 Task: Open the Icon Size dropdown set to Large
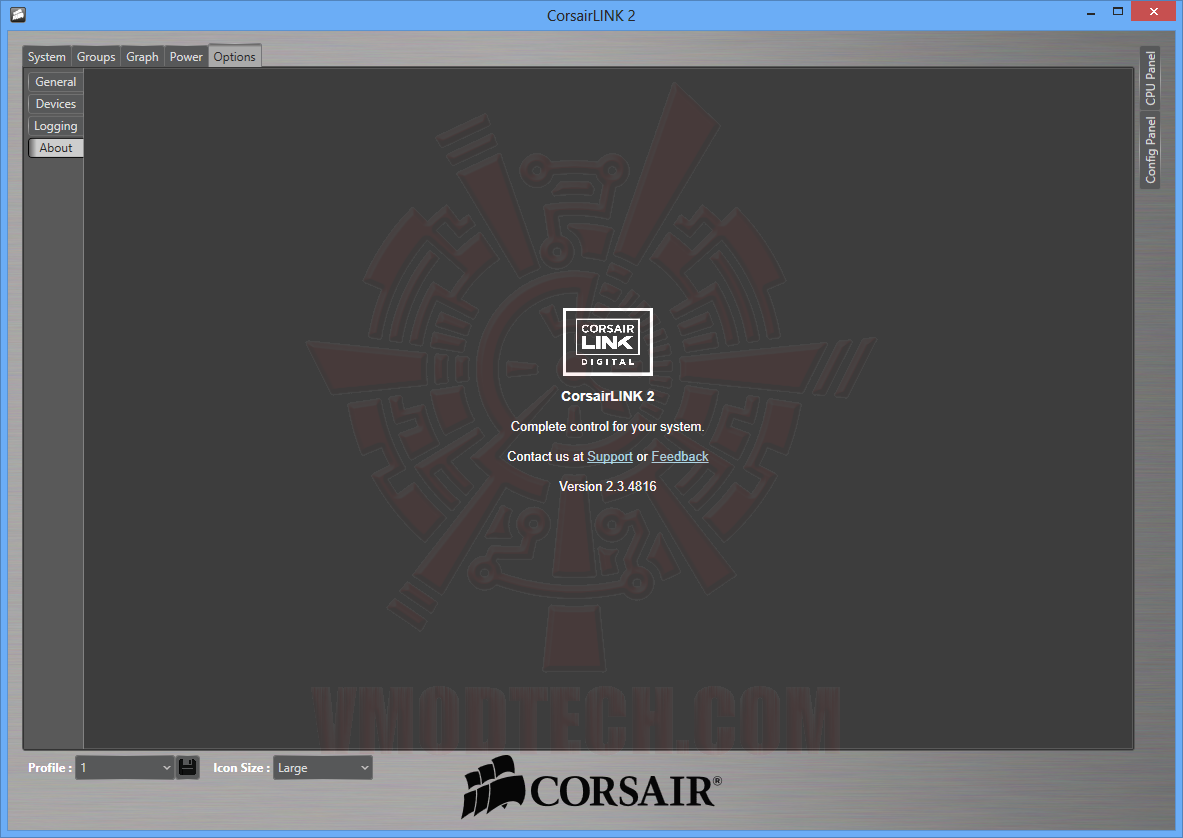tap(323, 768)
